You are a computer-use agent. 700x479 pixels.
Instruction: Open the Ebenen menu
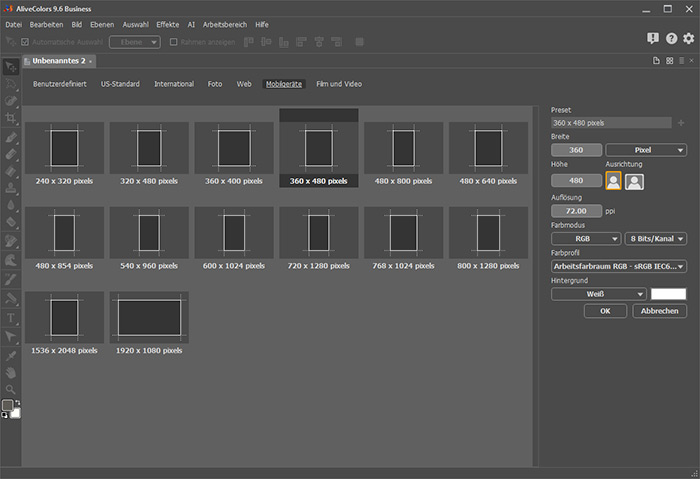[102, 25]
